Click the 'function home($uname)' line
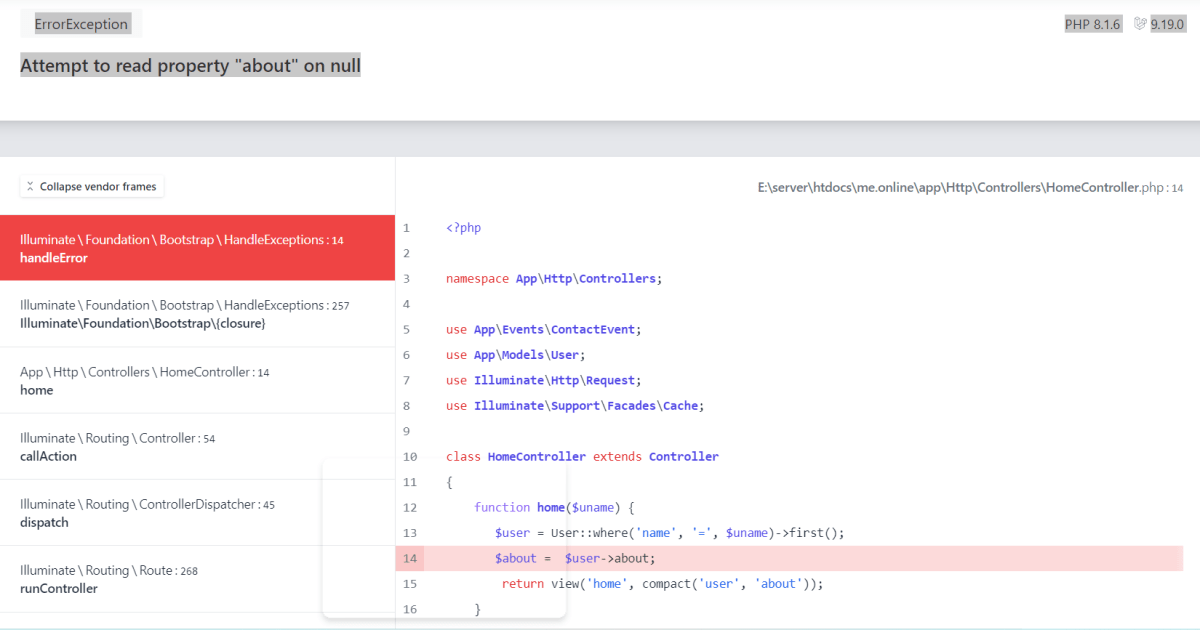Viewport: 1200px width, 630px height. coord(555,507)
